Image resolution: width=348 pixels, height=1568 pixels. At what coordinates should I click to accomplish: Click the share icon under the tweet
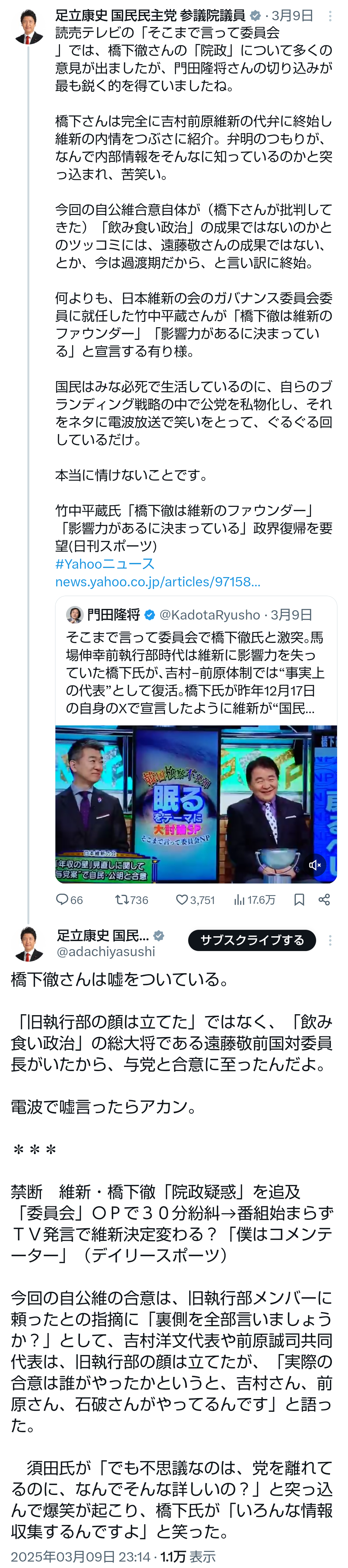click(324, 899)
